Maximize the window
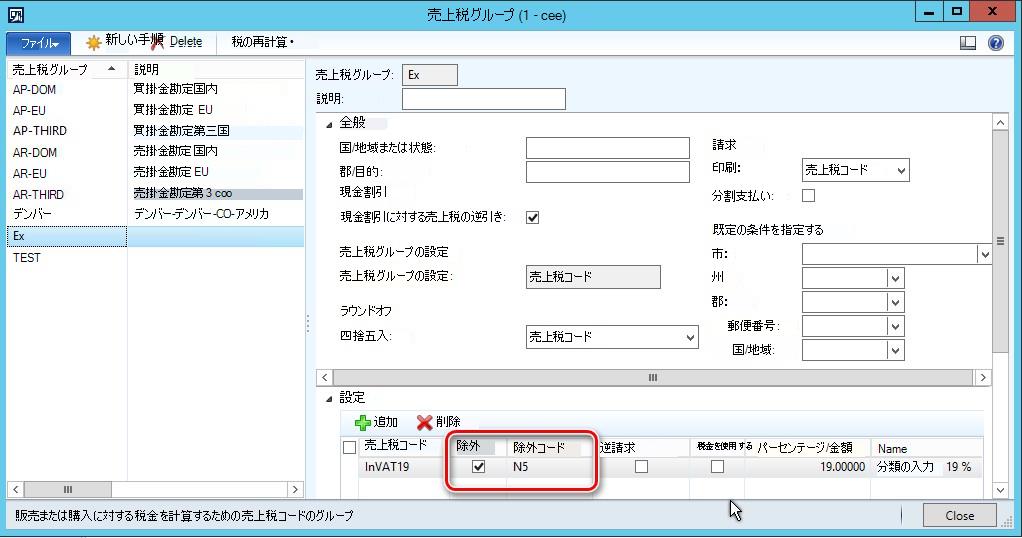Screen dimensions: 1022x538 tap(956, 11)
